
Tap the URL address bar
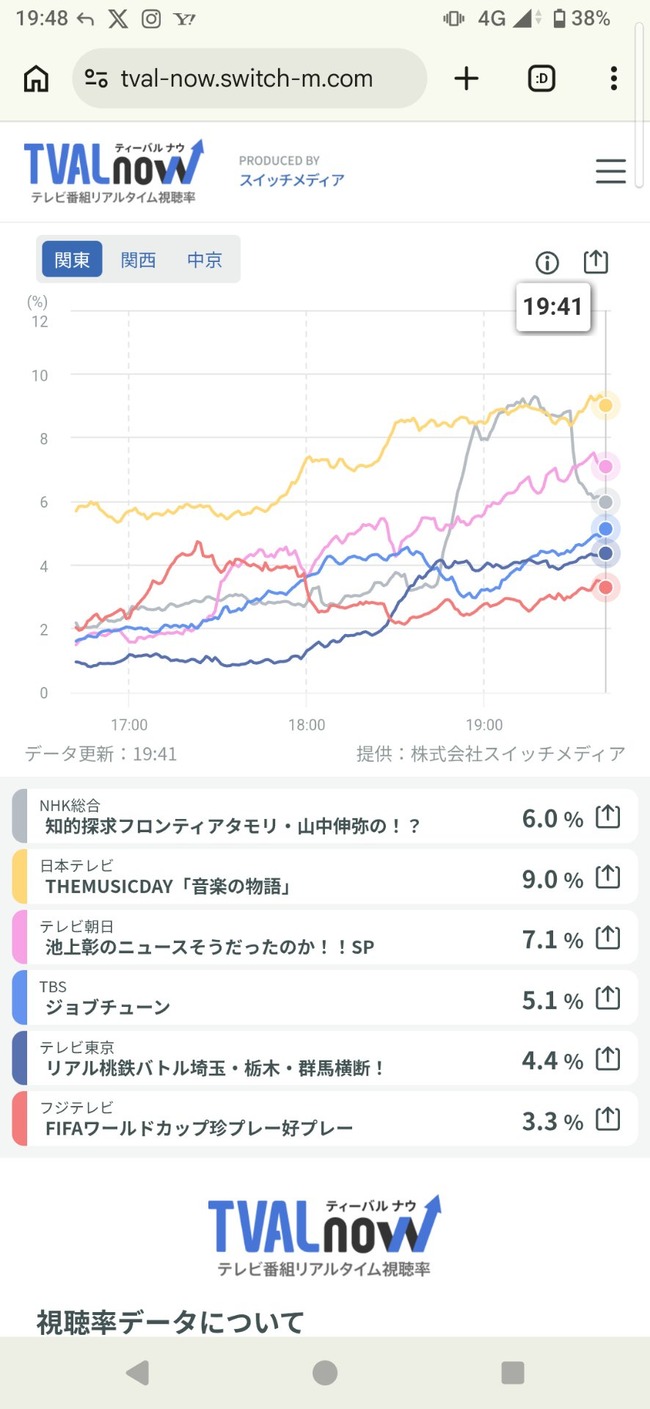(250, 79)
